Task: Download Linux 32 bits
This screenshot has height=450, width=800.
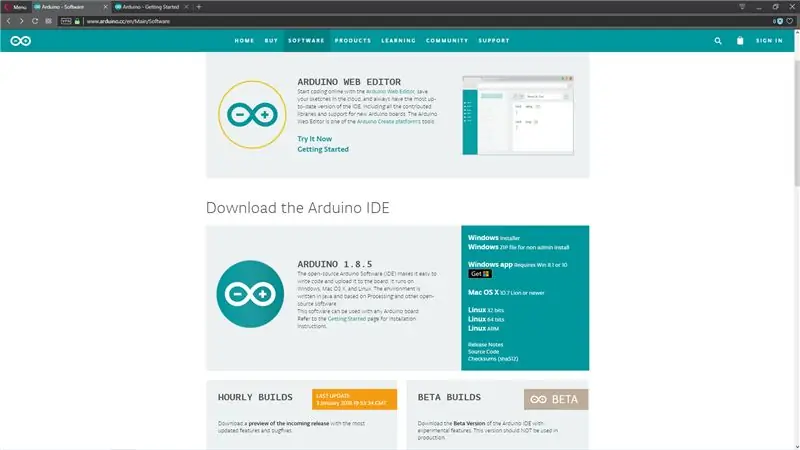Action: coord(486,310)
